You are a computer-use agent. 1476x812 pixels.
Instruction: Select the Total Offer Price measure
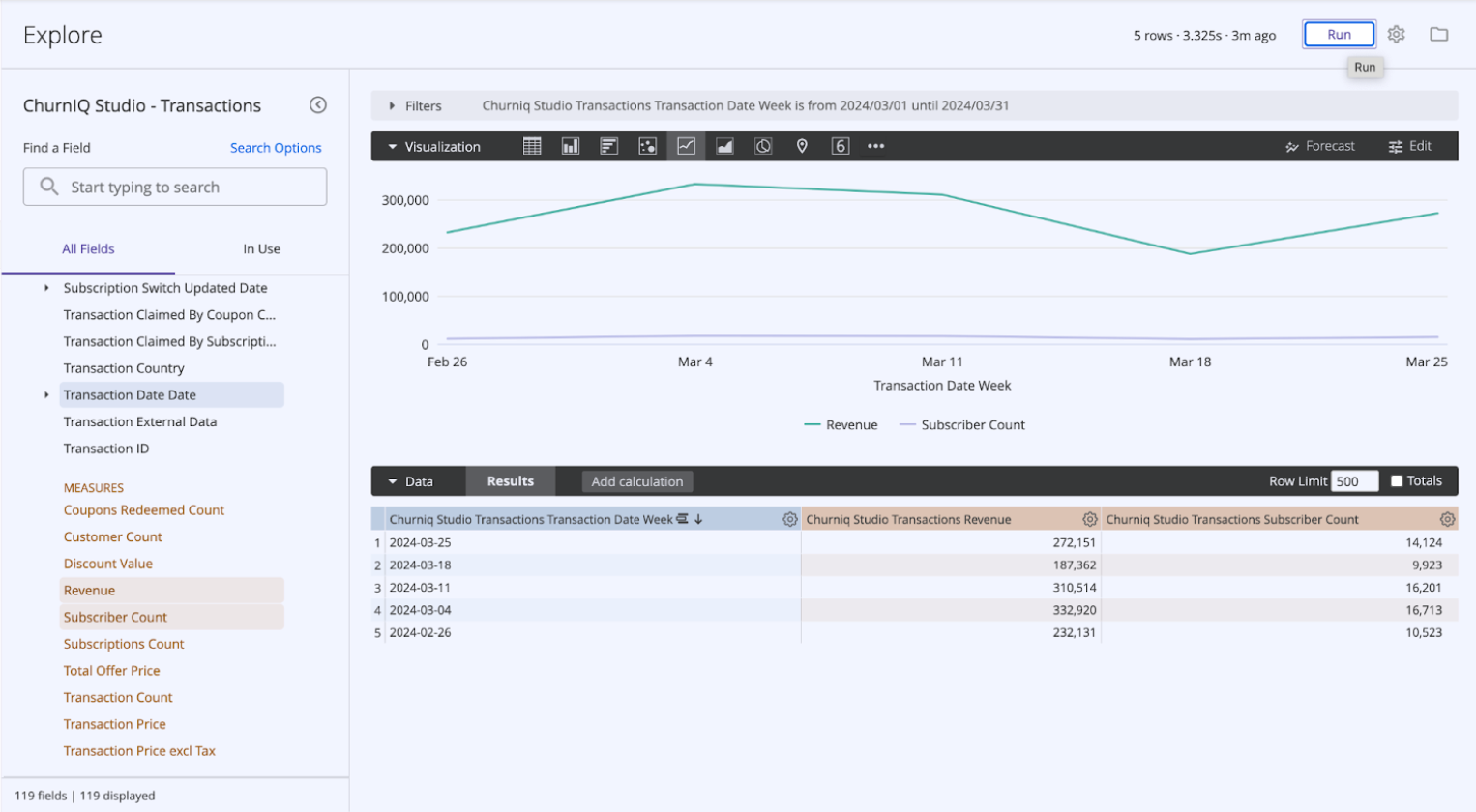coord(111,671)
